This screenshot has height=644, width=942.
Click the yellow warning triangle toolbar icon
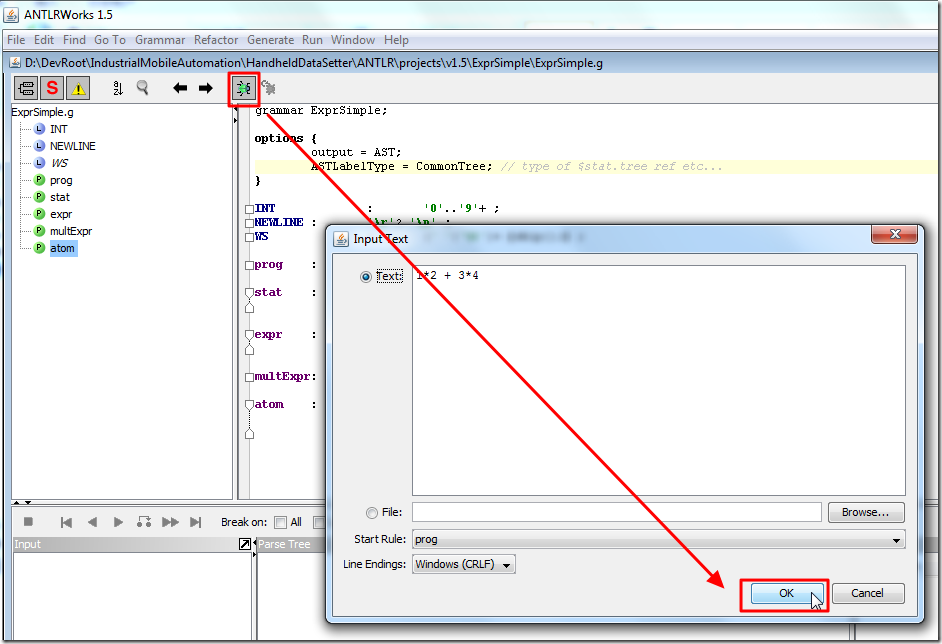[x=78, y=88]
